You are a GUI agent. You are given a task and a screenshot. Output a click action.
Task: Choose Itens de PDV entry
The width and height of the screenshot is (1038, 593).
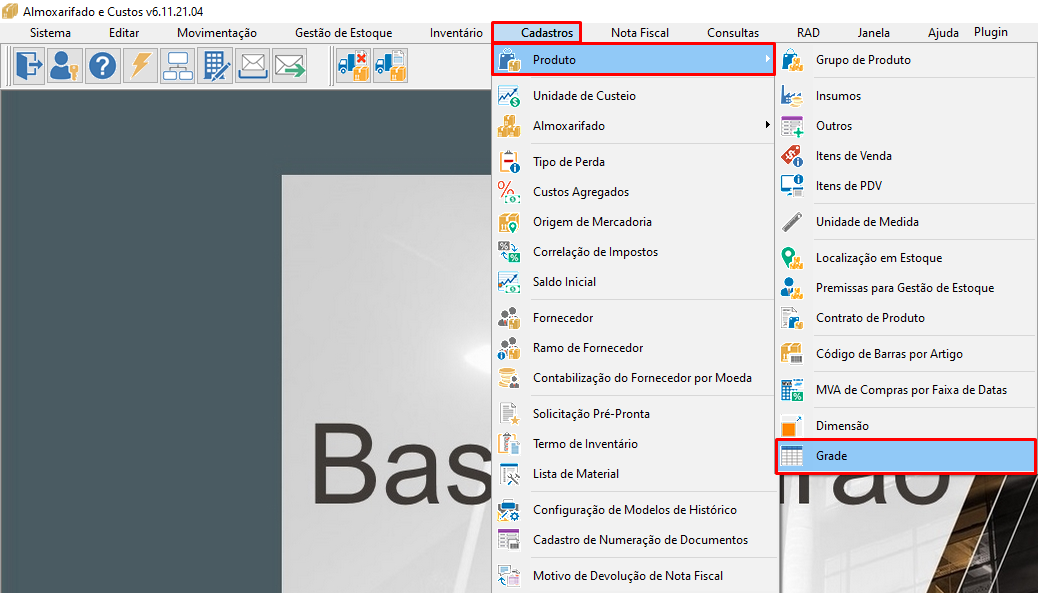coord(906,186)
